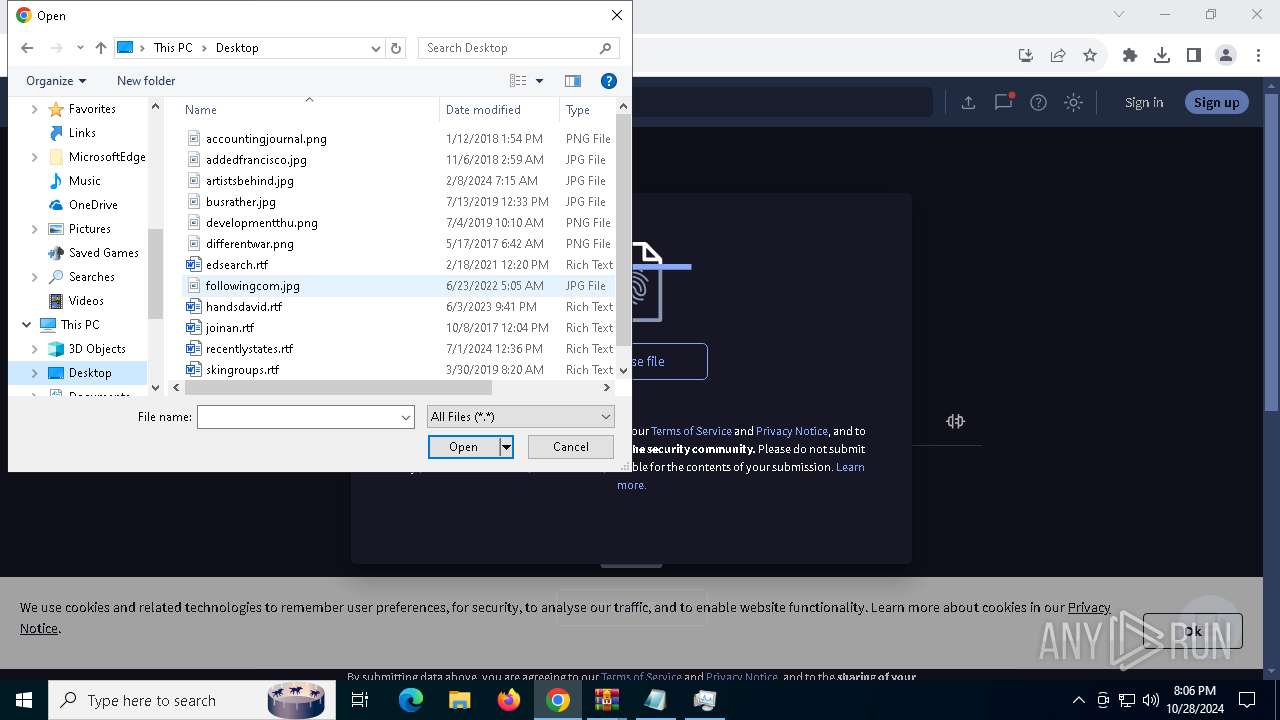
Task: Select busrather.jpg file
Action: click(x=240, y=202)
